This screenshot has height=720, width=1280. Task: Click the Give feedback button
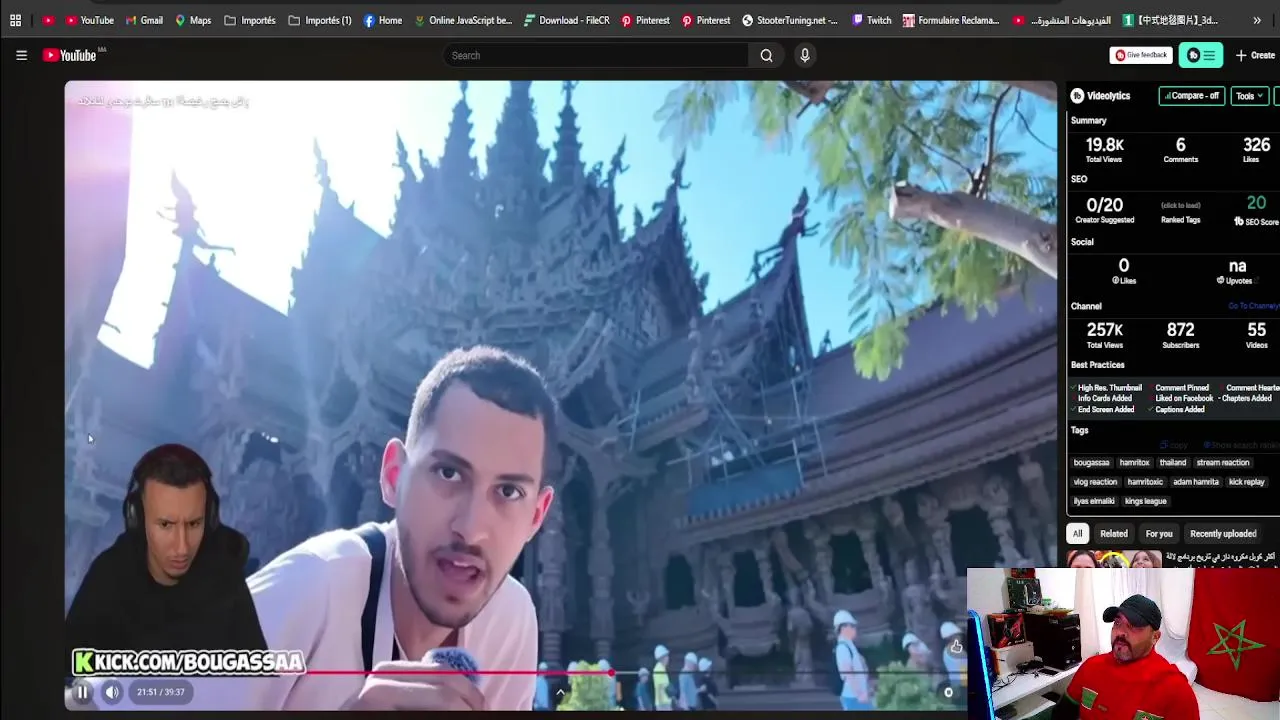pos(1141,55)
